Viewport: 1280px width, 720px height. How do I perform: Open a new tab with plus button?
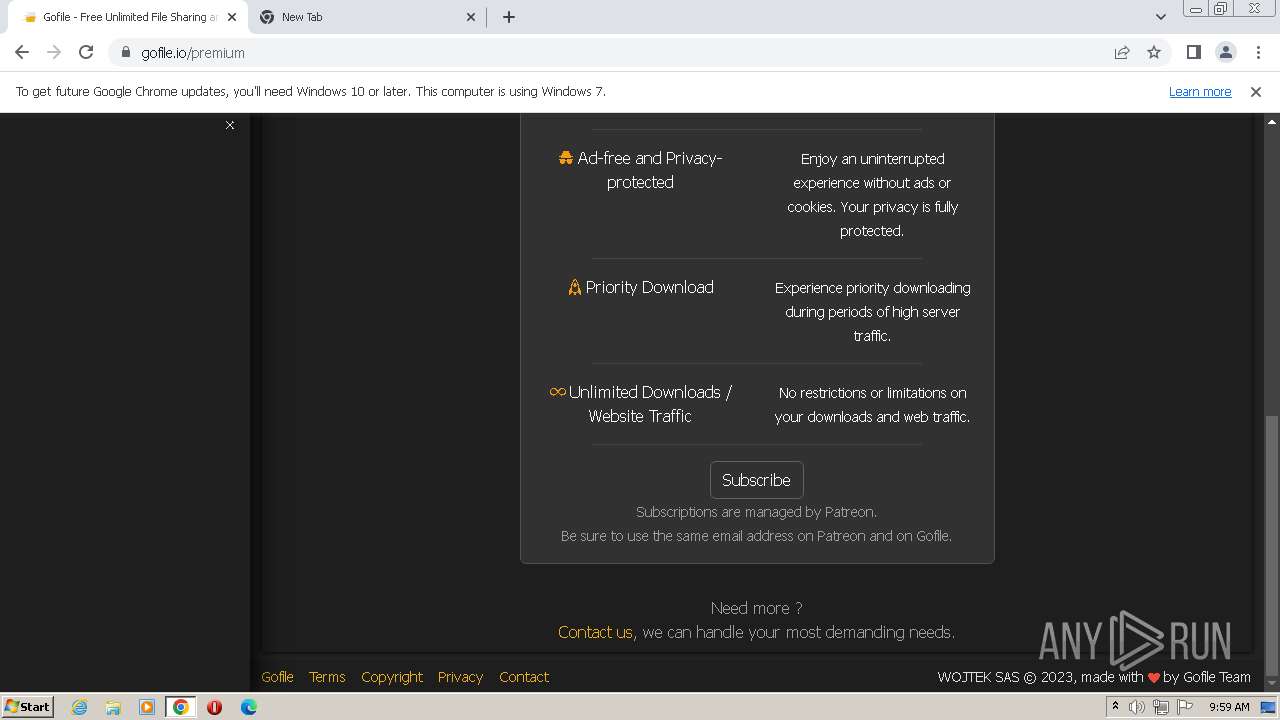pos(509,17)
